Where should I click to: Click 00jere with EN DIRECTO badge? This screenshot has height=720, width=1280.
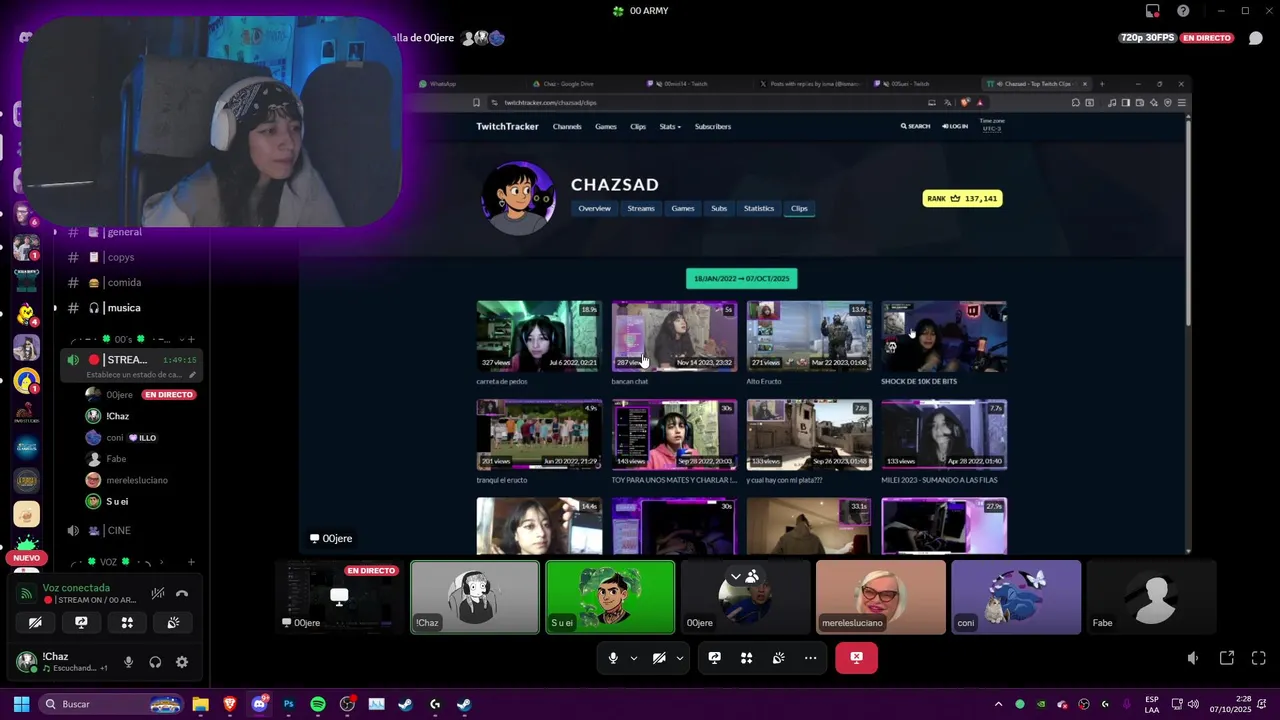tap(142, 394)
